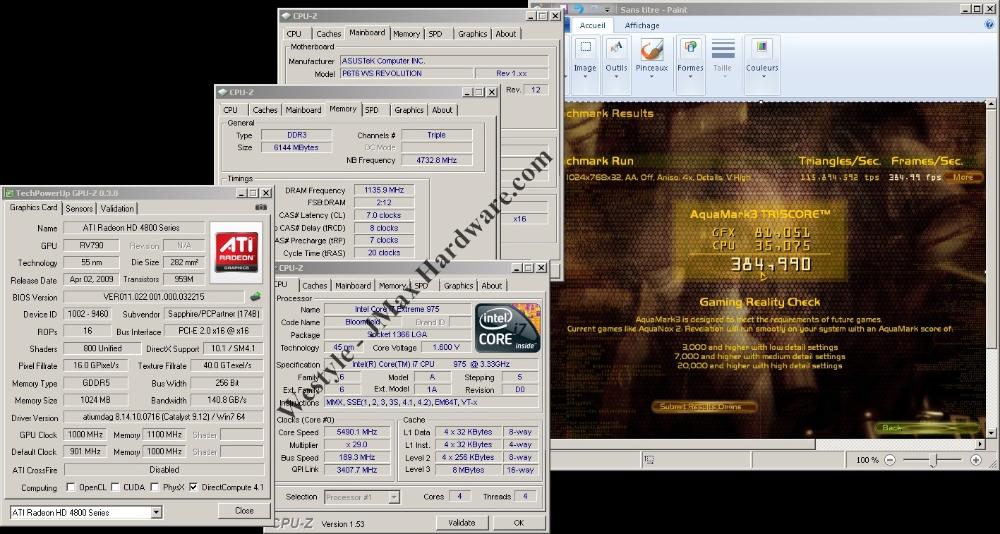Click Paint zoom-out minus button
1000x534 pixels.
[x=890, y=459]
